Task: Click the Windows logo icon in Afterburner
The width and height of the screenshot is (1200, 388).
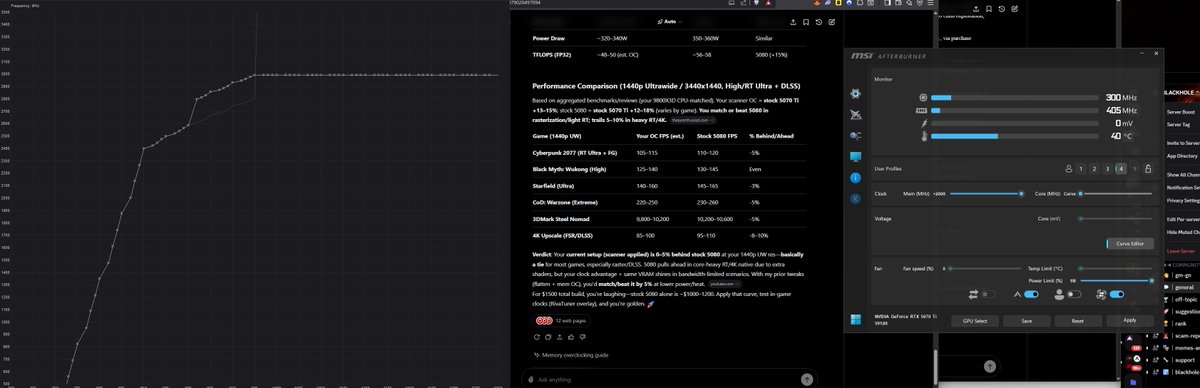Action: tap(855, 320)
